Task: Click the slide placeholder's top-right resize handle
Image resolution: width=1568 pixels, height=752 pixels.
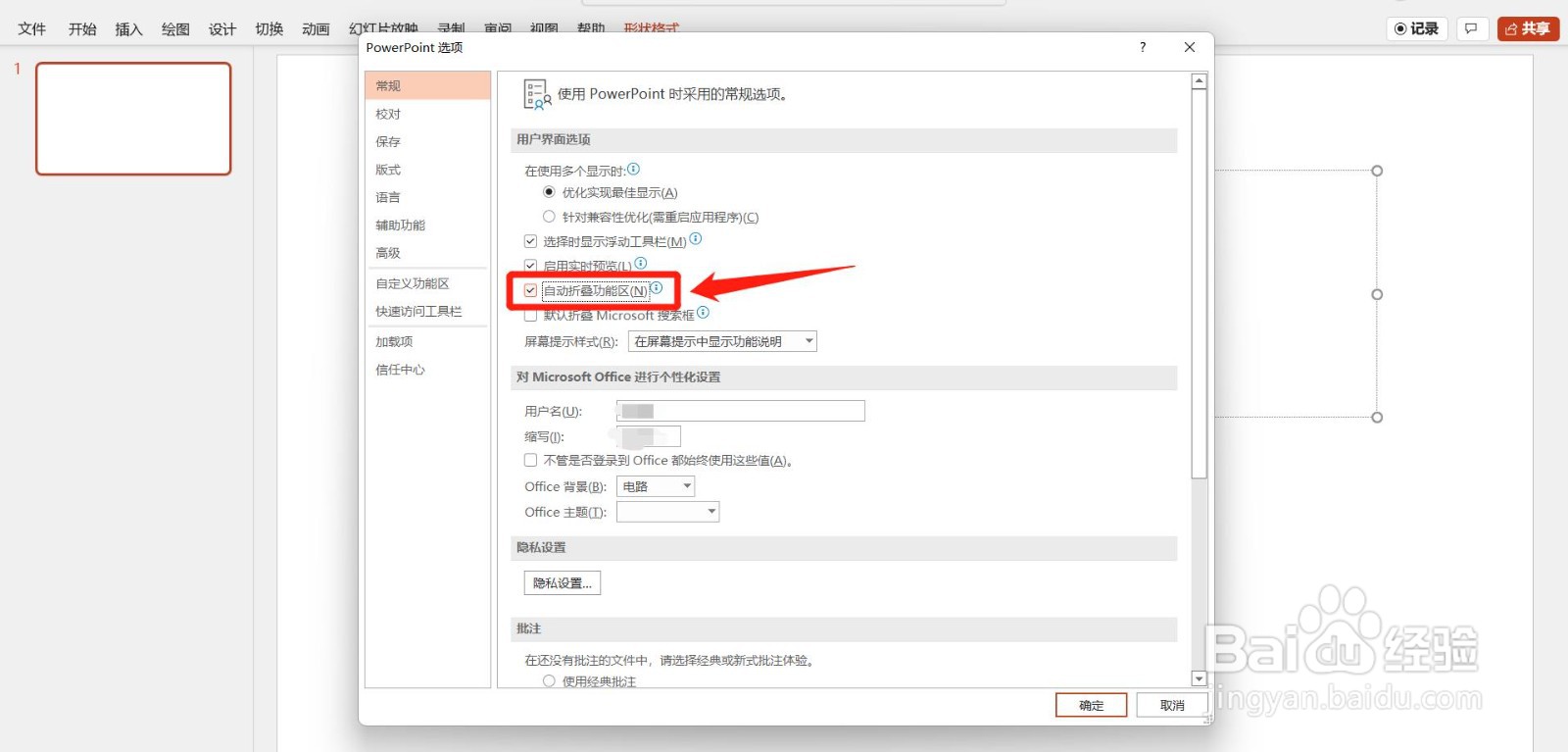Action: pos(1377,171)
